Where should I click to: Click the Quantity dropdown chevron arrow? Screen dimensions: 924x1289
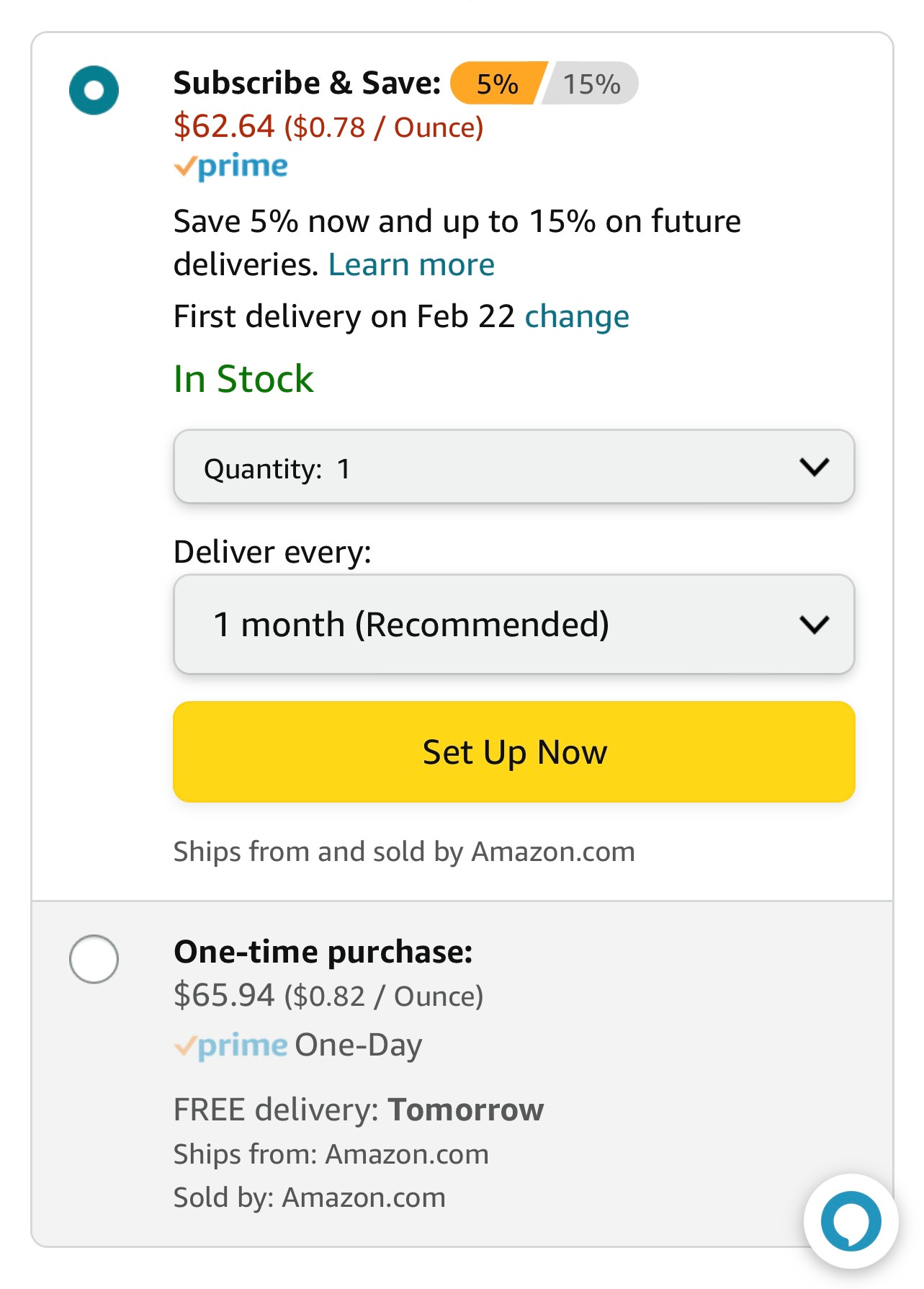tap(815, 467)
